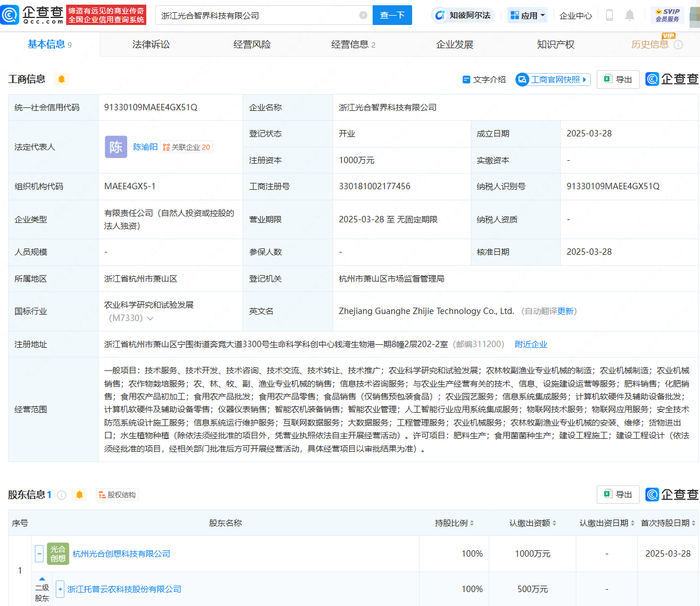Click the 光合创想 shareholder logo

pyautogui.click(x=58, y=554)
